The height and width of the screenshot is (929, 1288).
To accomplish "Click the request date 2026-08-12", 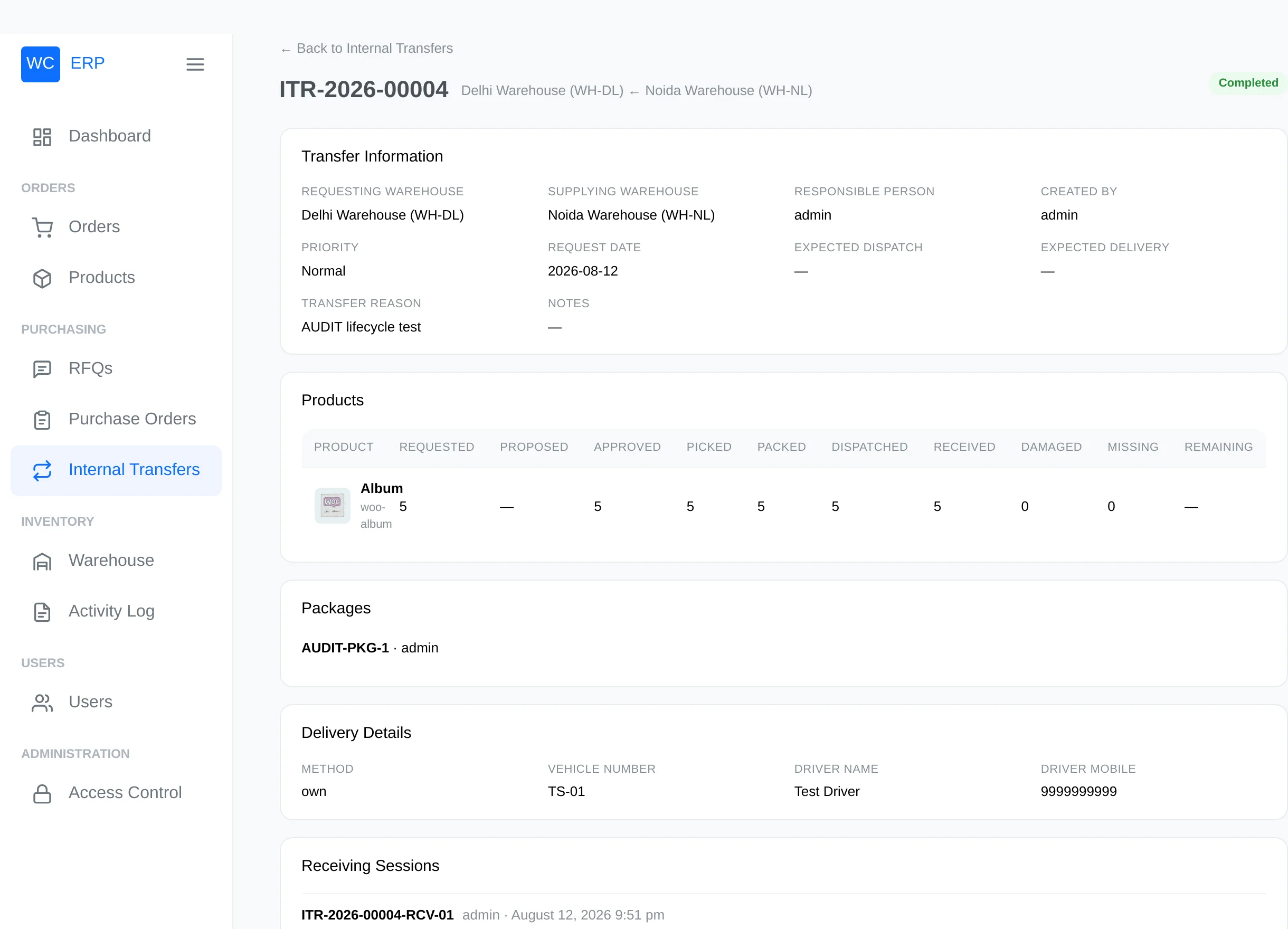I will coord(583,271).
